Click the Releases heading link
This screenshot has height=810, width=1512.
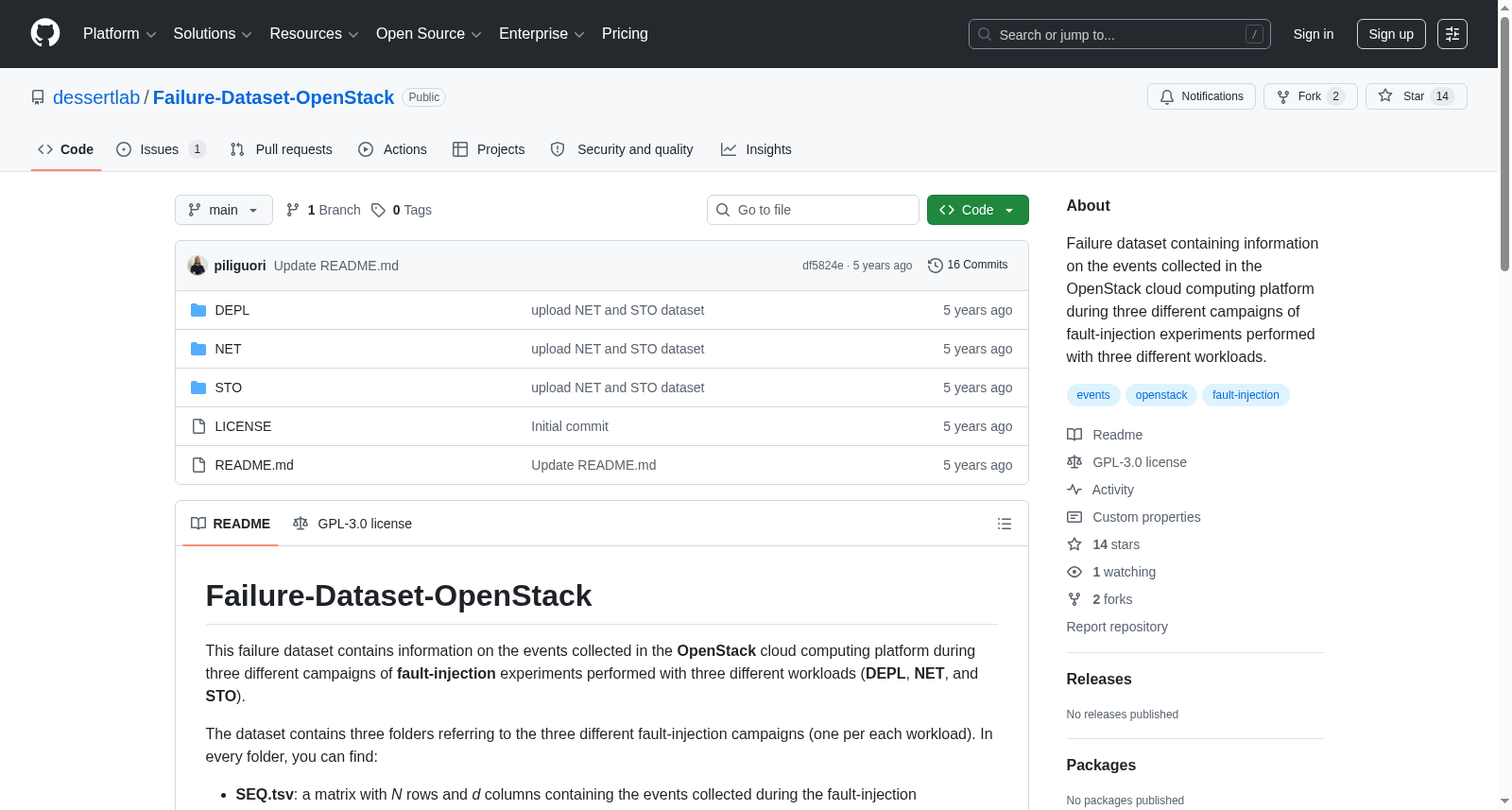(1099, 680)
